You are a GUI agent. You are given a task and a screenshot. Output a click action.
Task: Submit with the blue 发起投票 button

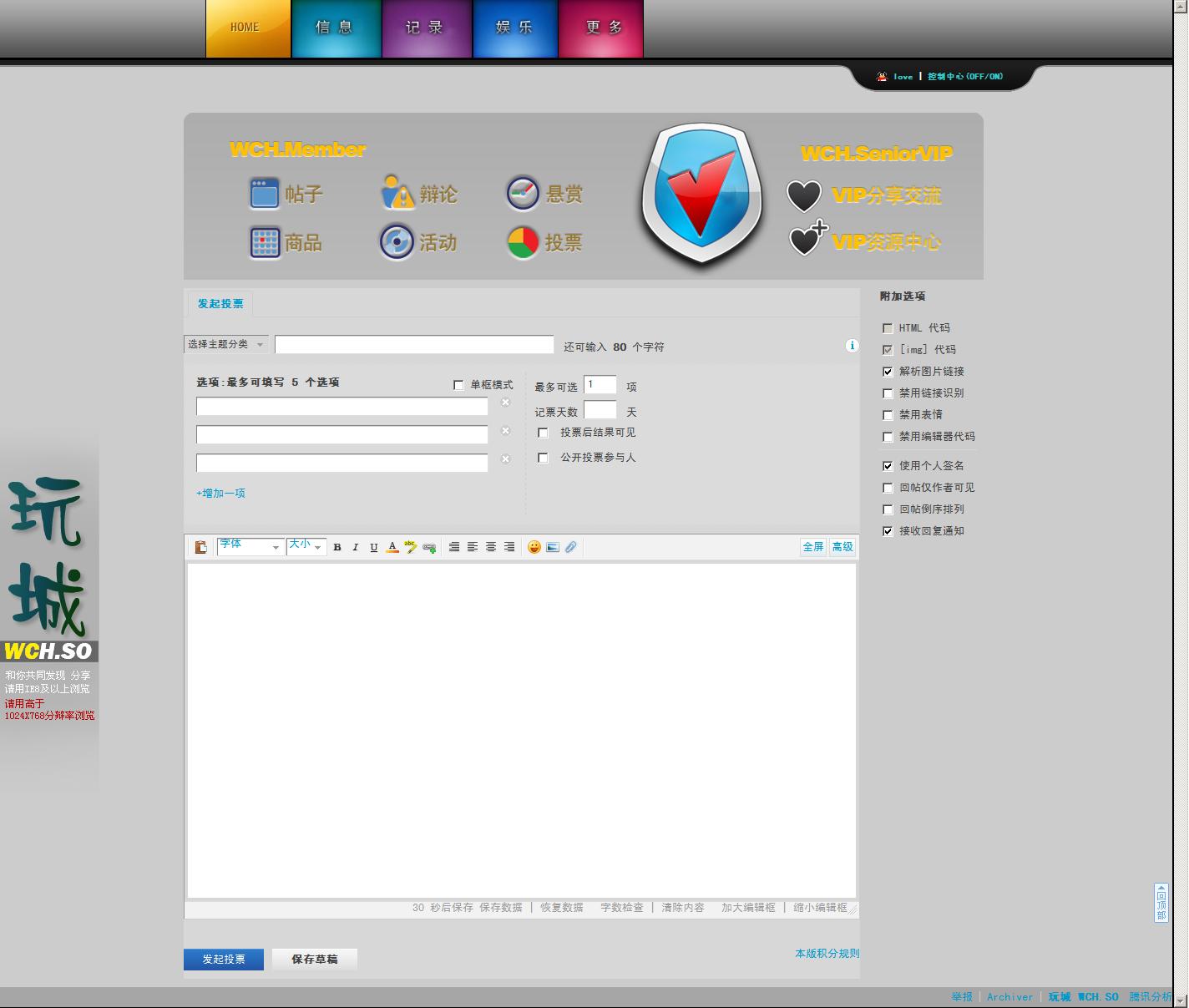click(x=224, y=960)
